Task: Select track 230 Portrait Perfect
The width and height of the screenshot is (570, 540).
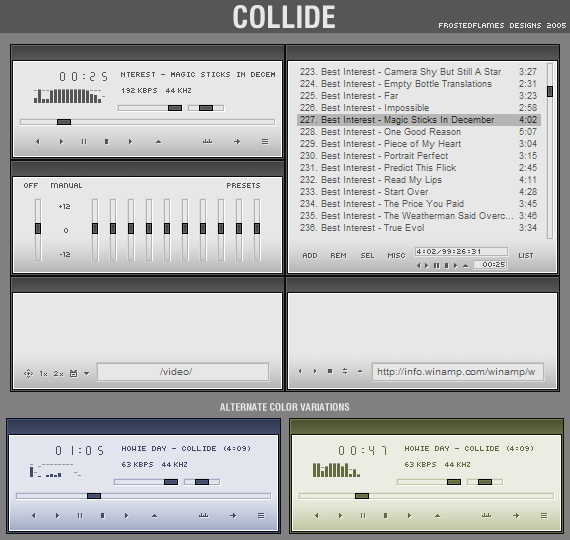Action: tap(418, 156)
